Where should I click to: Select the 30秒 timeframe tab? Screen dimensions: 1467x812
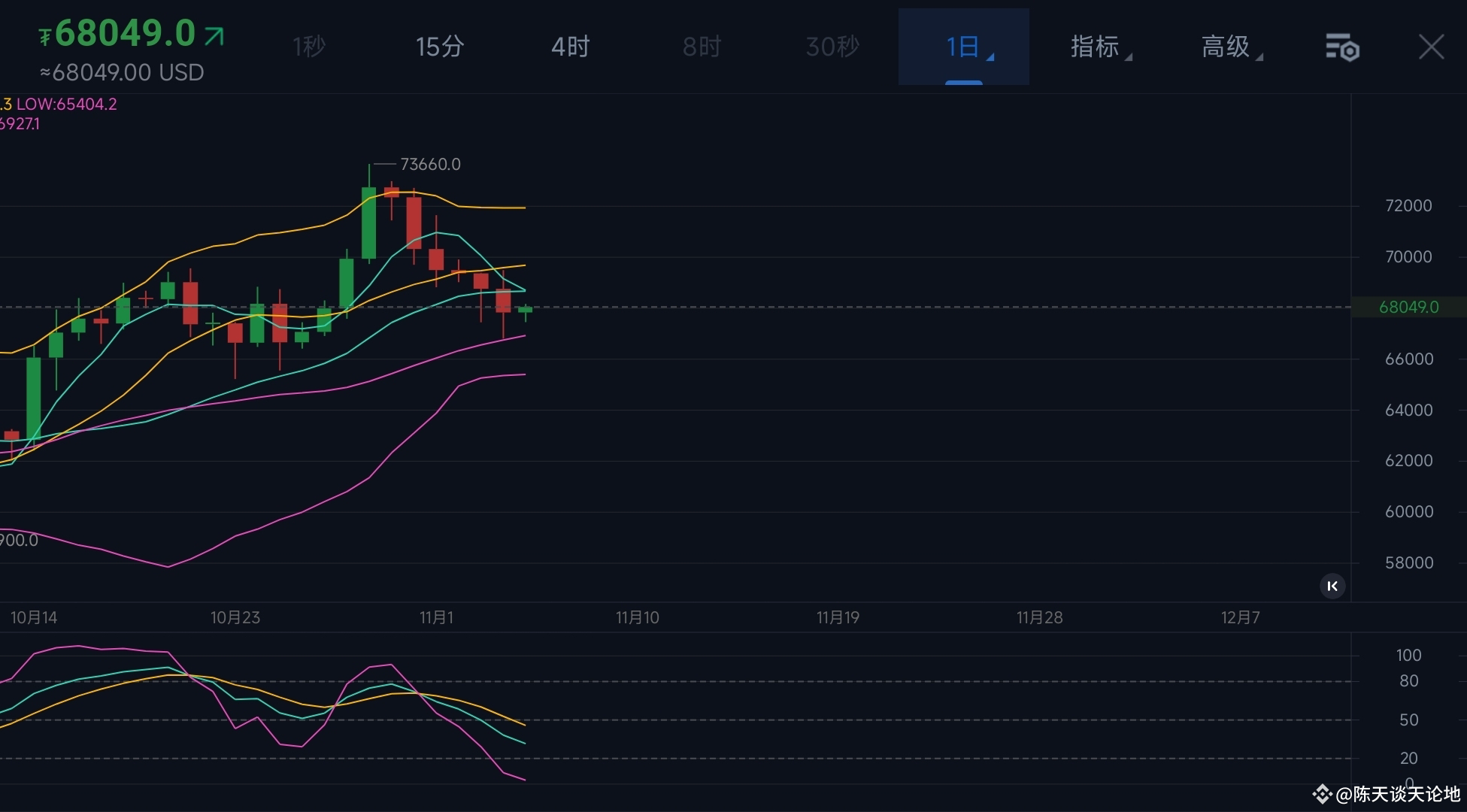pos(832,47)
